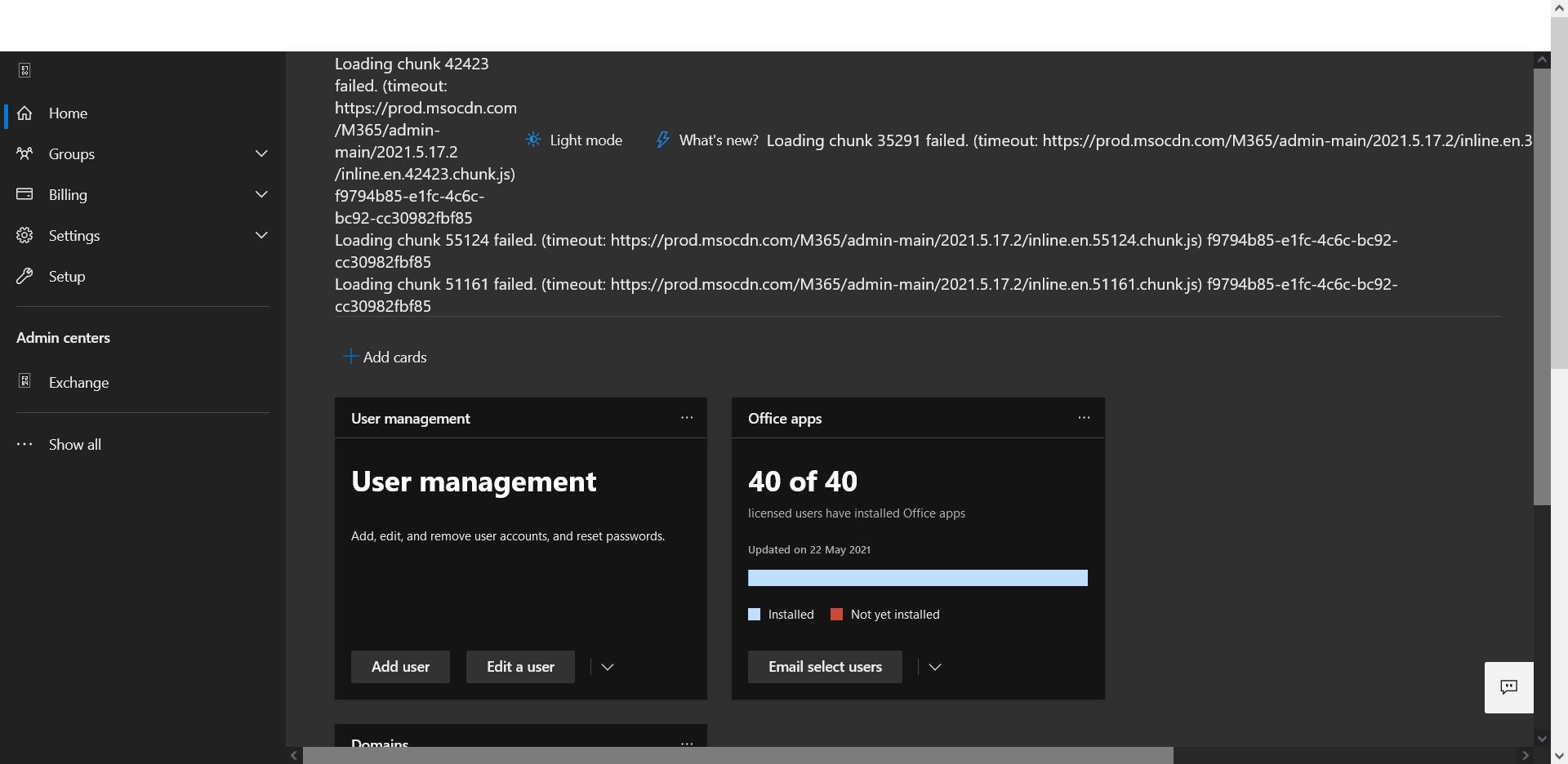This screenshot has width=1568, height=764.
Task: Click the Show all ellipsis icon
Action: (x=24, y=444)
